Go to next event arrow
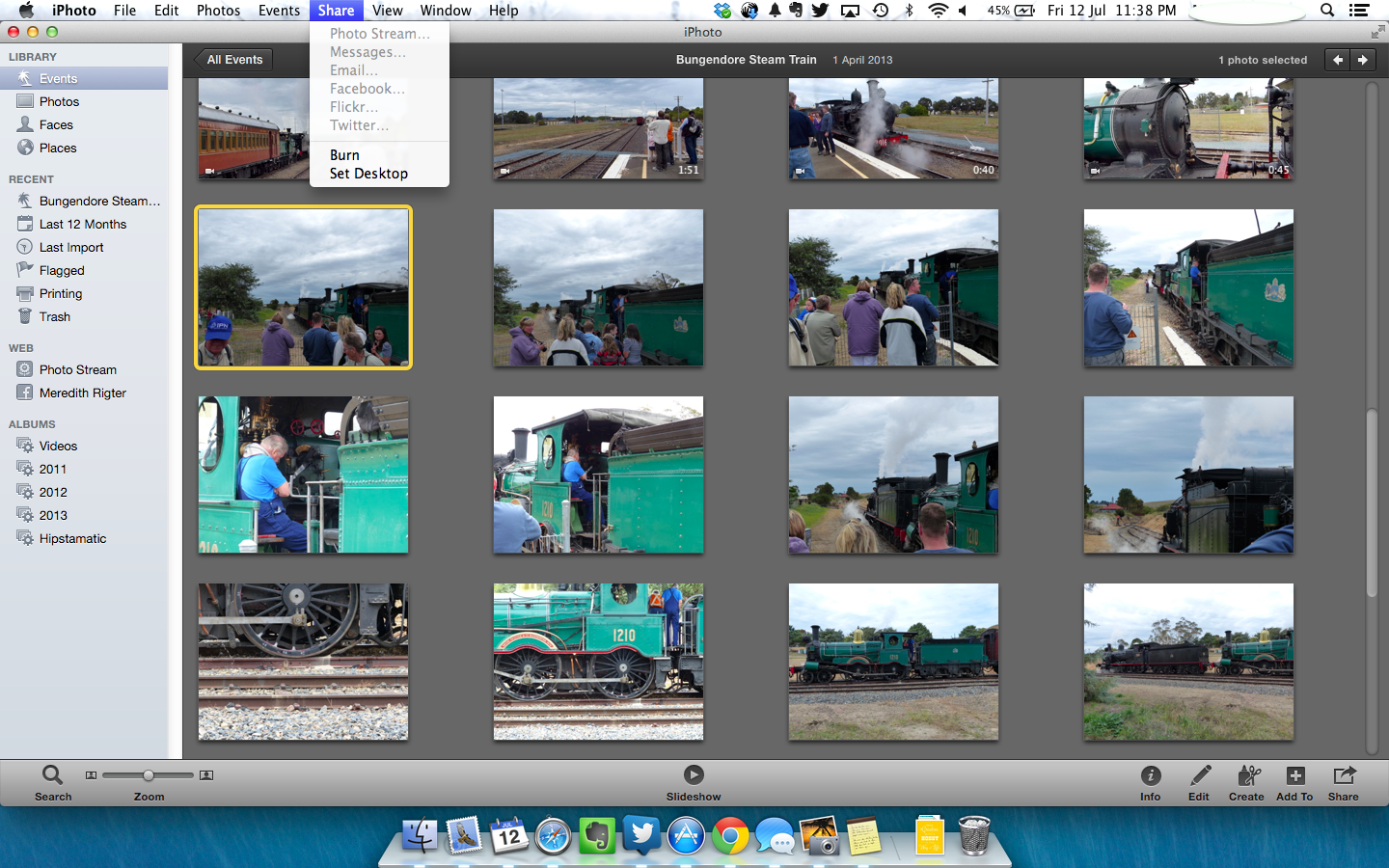The image size is (1389, 868). coord(1362,60)
